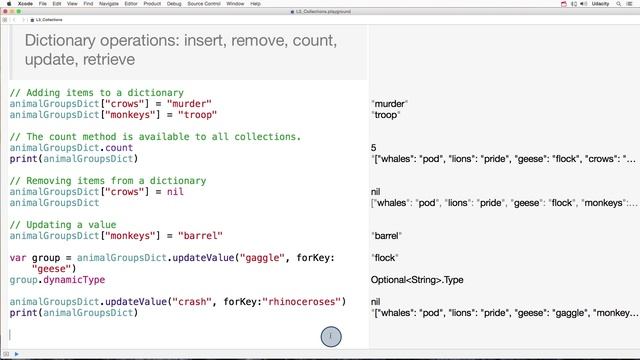Click the "// Removing items" comment
This screenshot has height=360, width=640.
click(108, 181)
